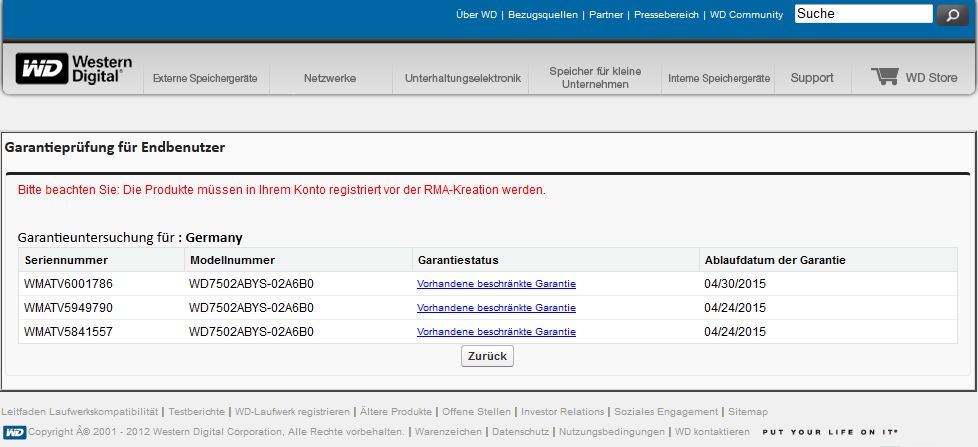The width and height of the screenshot is (978, 447).
Task: Select model number in WMATV6001786 row
Action: pyautogui.click(x=251, y=284)
